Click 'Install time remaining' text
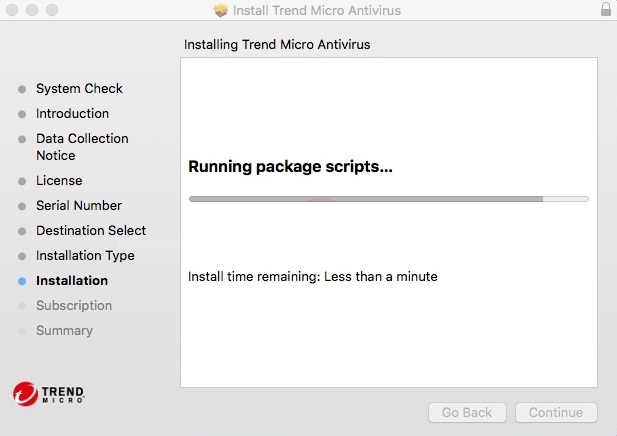Viewport: 617px width, 436px height. [312, 277]
